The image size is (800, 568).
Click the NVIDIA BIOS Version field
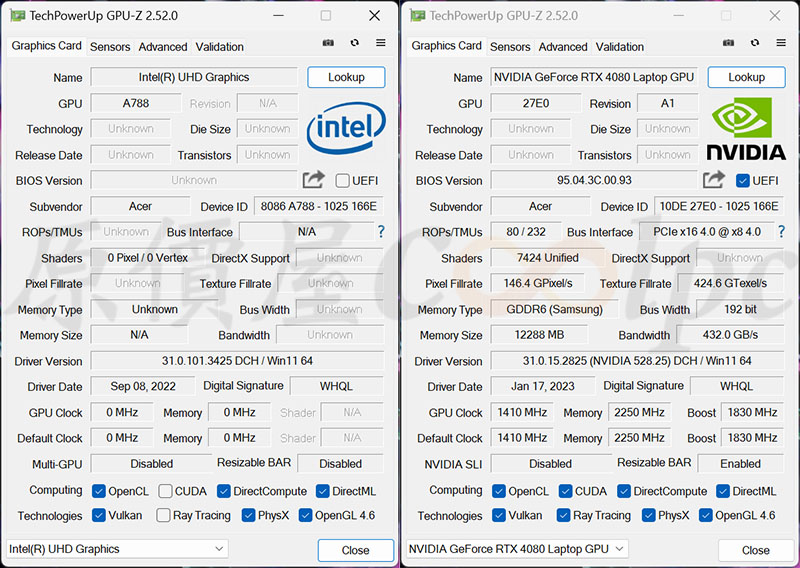pos(593,181)
